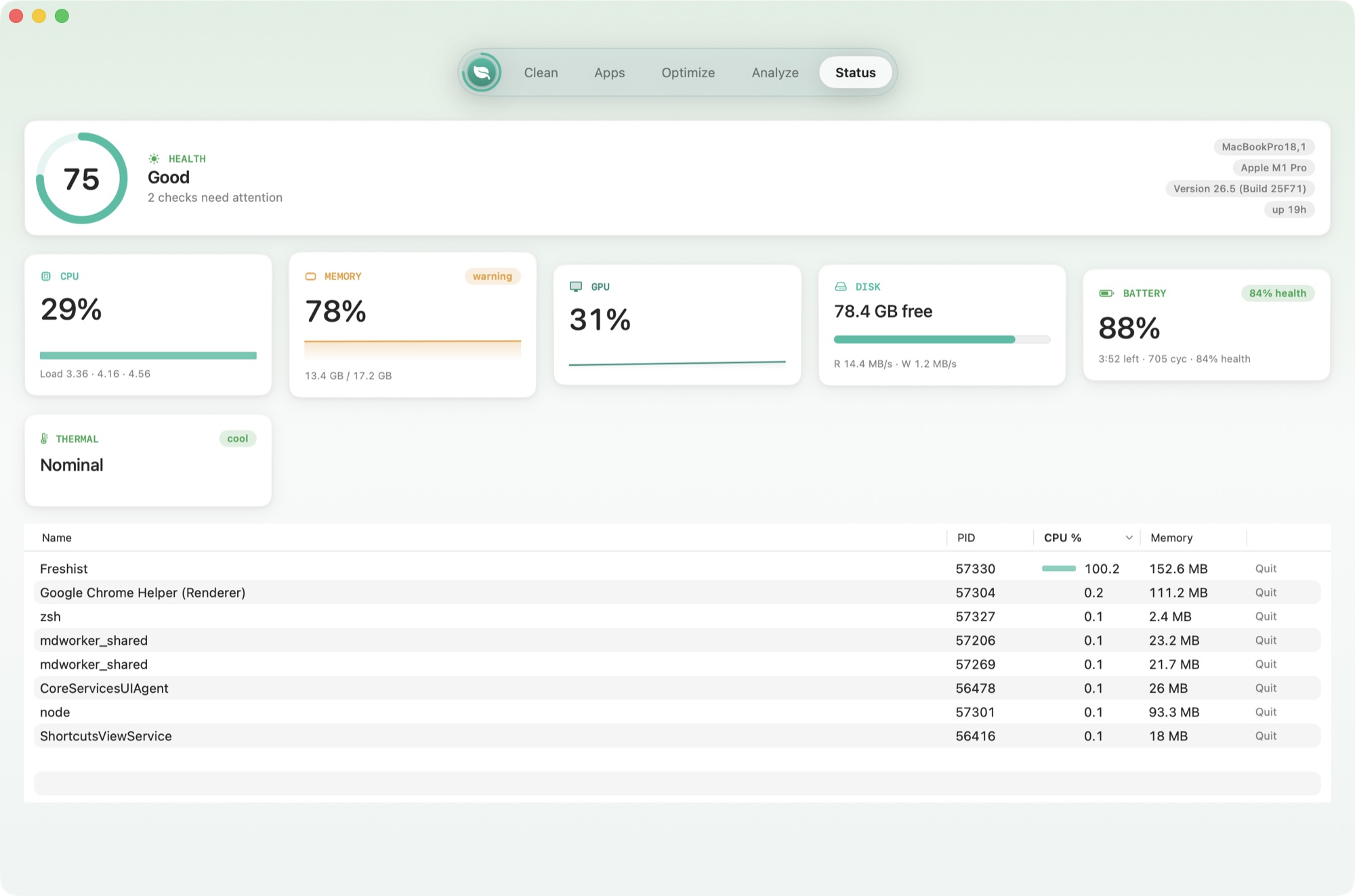Viewport: 1355px width, 896px height.
Task: Select the ShortcutsViewService row name
Action: 106,736
